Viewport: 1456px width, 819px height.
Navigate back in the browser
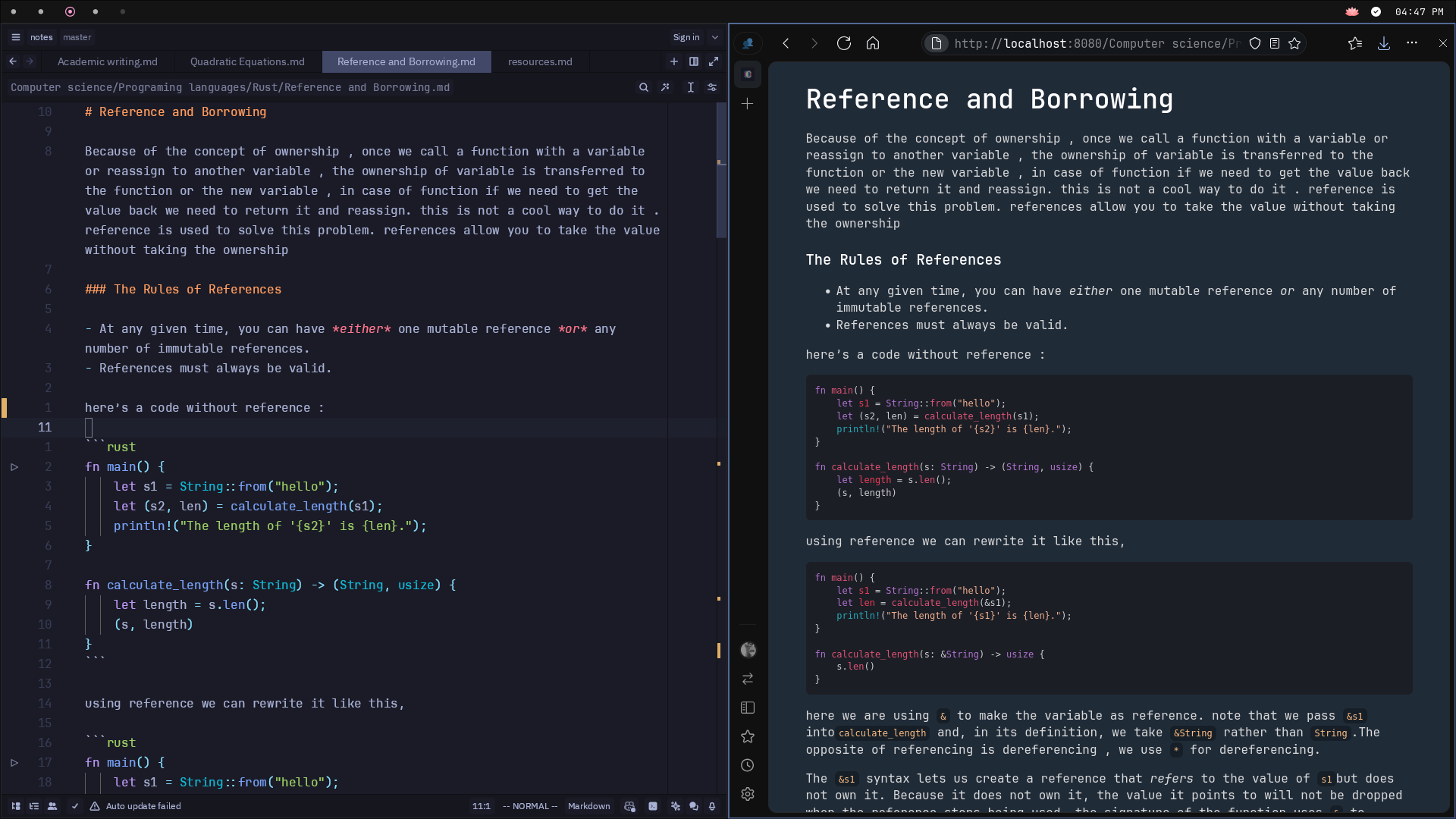pos(786,43)
